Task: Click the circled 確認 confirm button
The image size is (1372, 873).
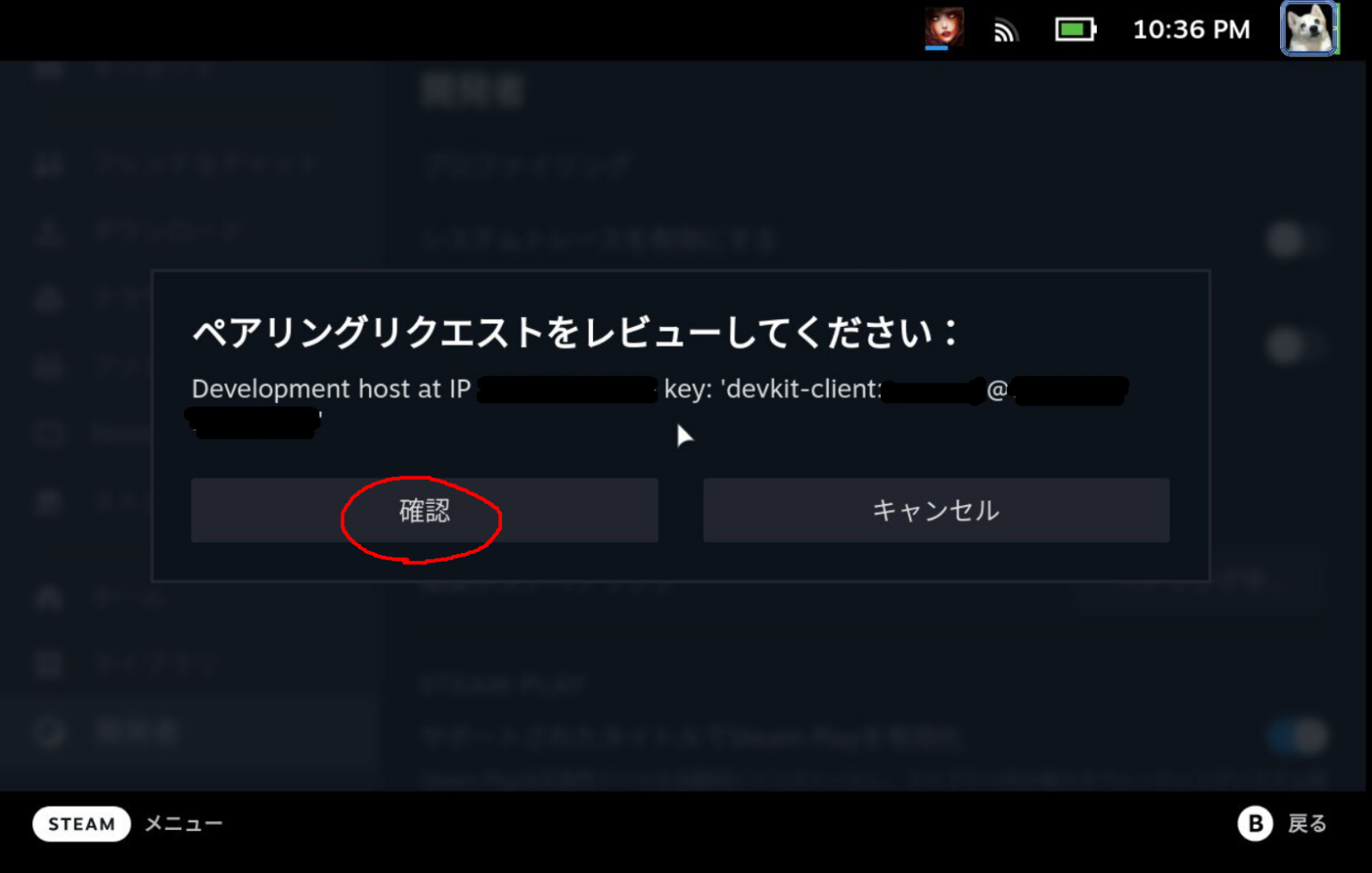Action: (x=423, y=510)
